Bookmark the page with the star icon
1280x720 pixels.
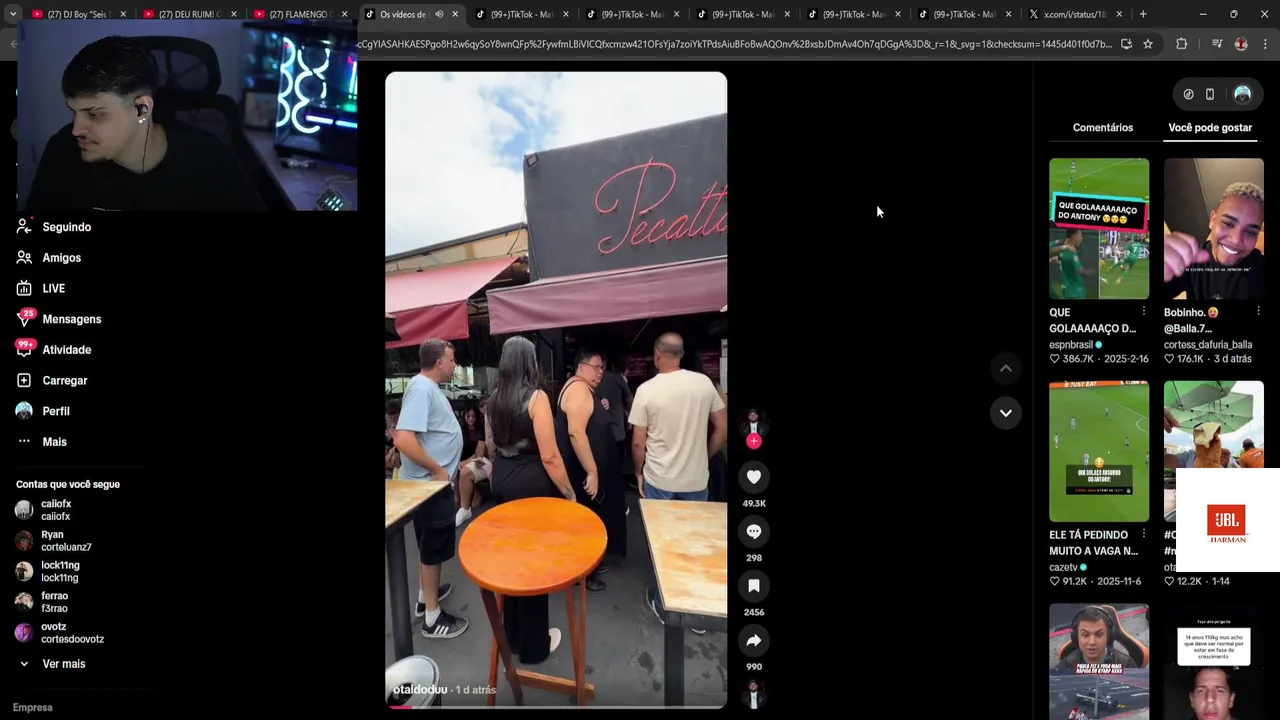(1148, 44)
